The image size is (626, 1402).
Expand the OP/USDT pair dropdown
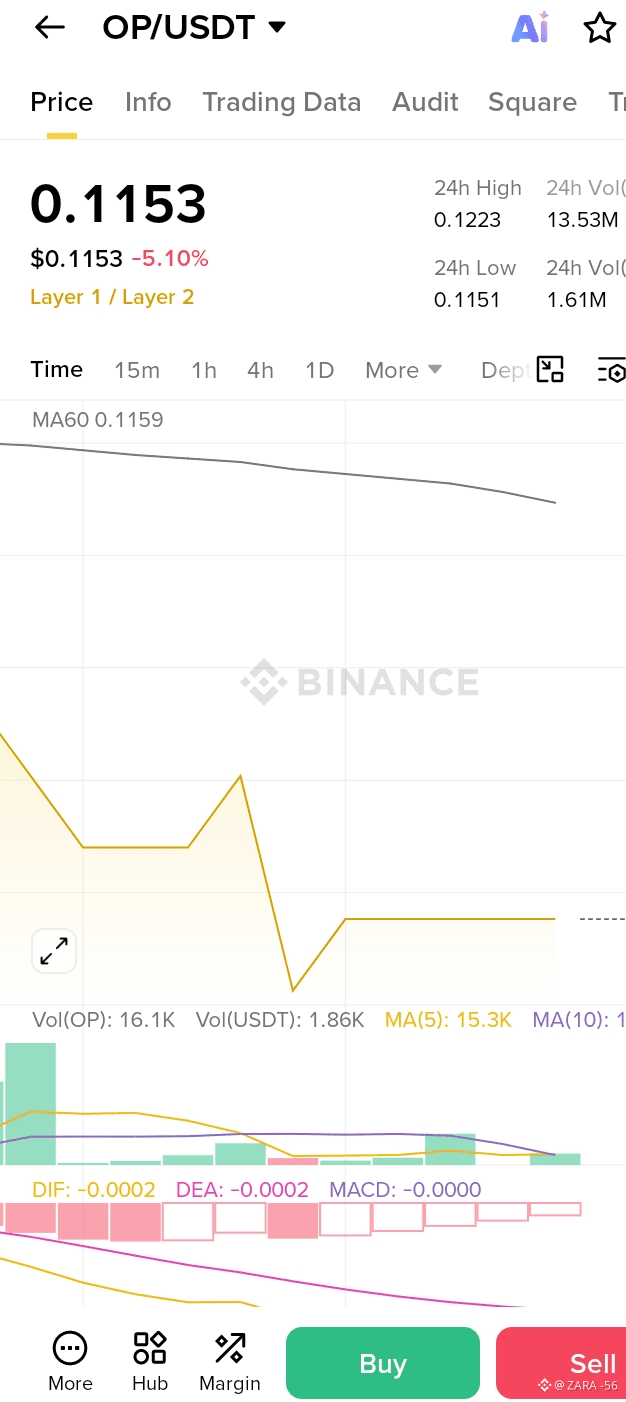[277, 27]
